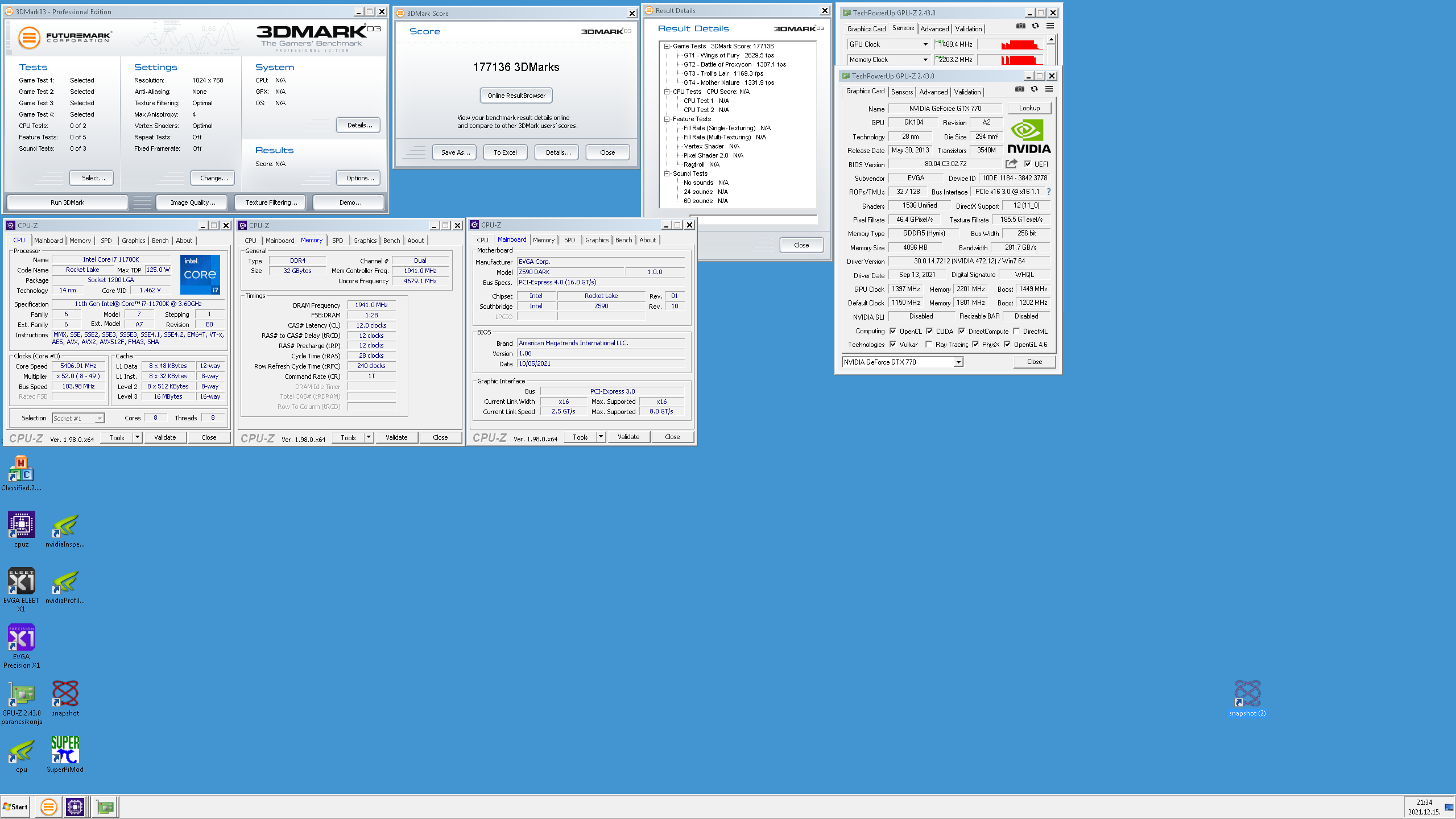Viewport: 1456px width, 819px height.
Task: Open GPU-Z.2.43.0 parancsikonja shortcut
Action: [21, 703]
